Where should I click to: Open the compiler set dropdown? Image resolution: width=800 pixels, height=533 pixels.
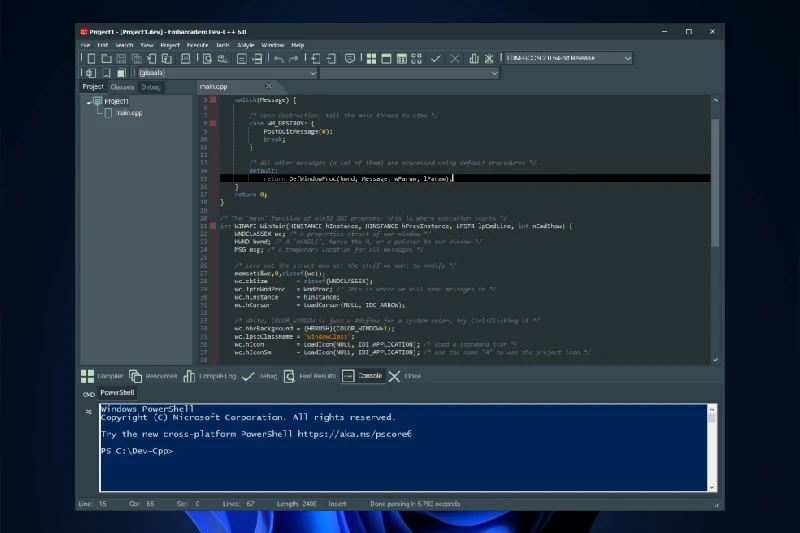point(628,58)
